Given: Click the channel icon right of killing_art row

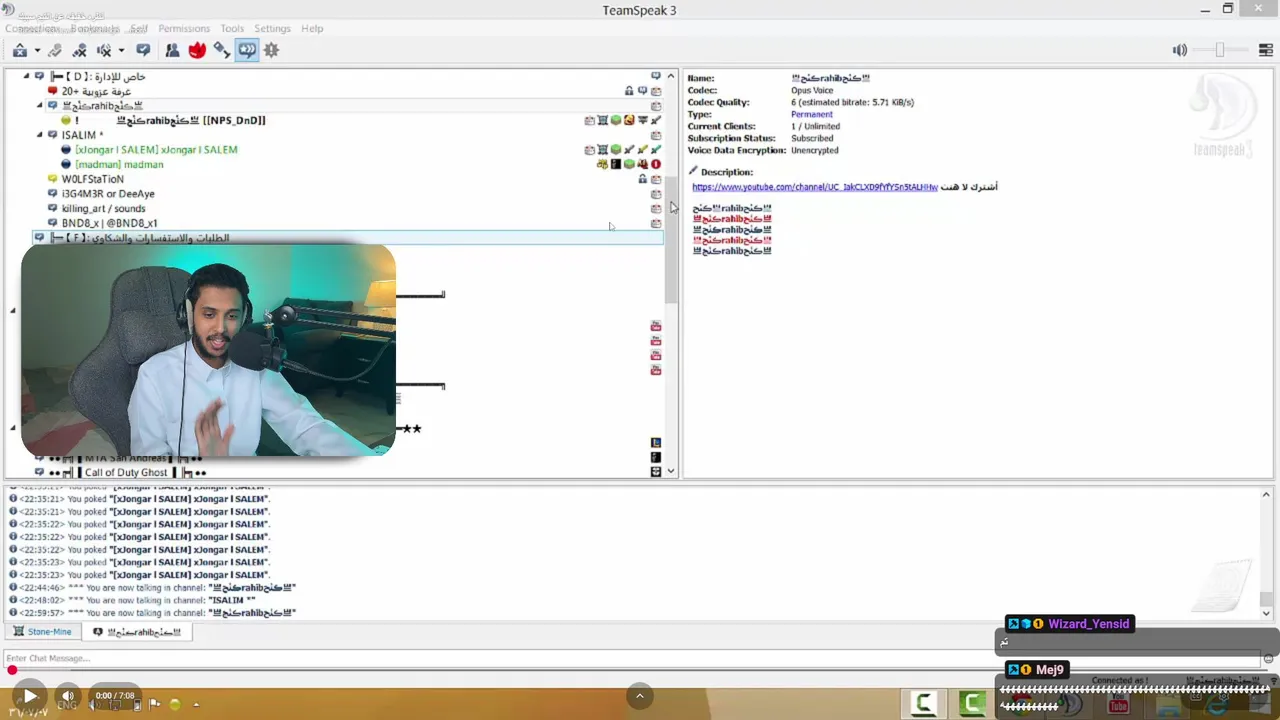Looking at the screenshot, I should 656,208.
